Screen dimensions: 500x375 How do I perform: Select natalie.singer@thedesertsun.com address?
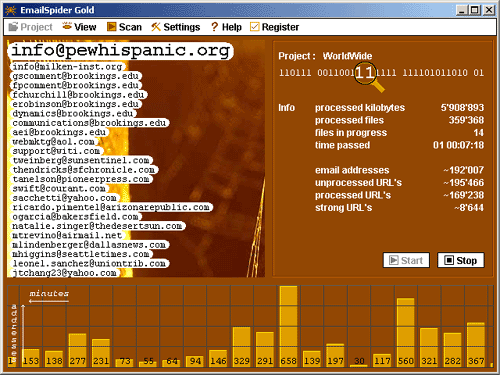coord(98,226)
